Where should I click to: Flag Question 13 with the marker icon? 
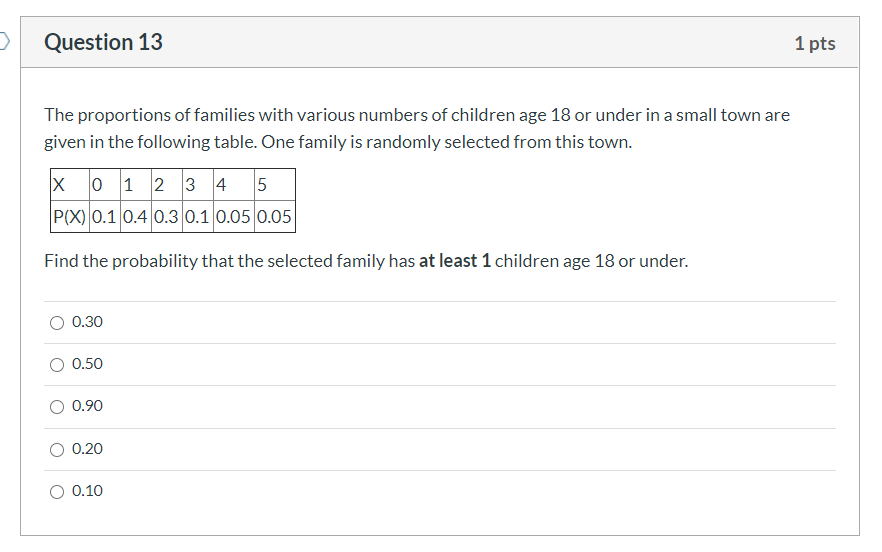[x=4, y=41]
